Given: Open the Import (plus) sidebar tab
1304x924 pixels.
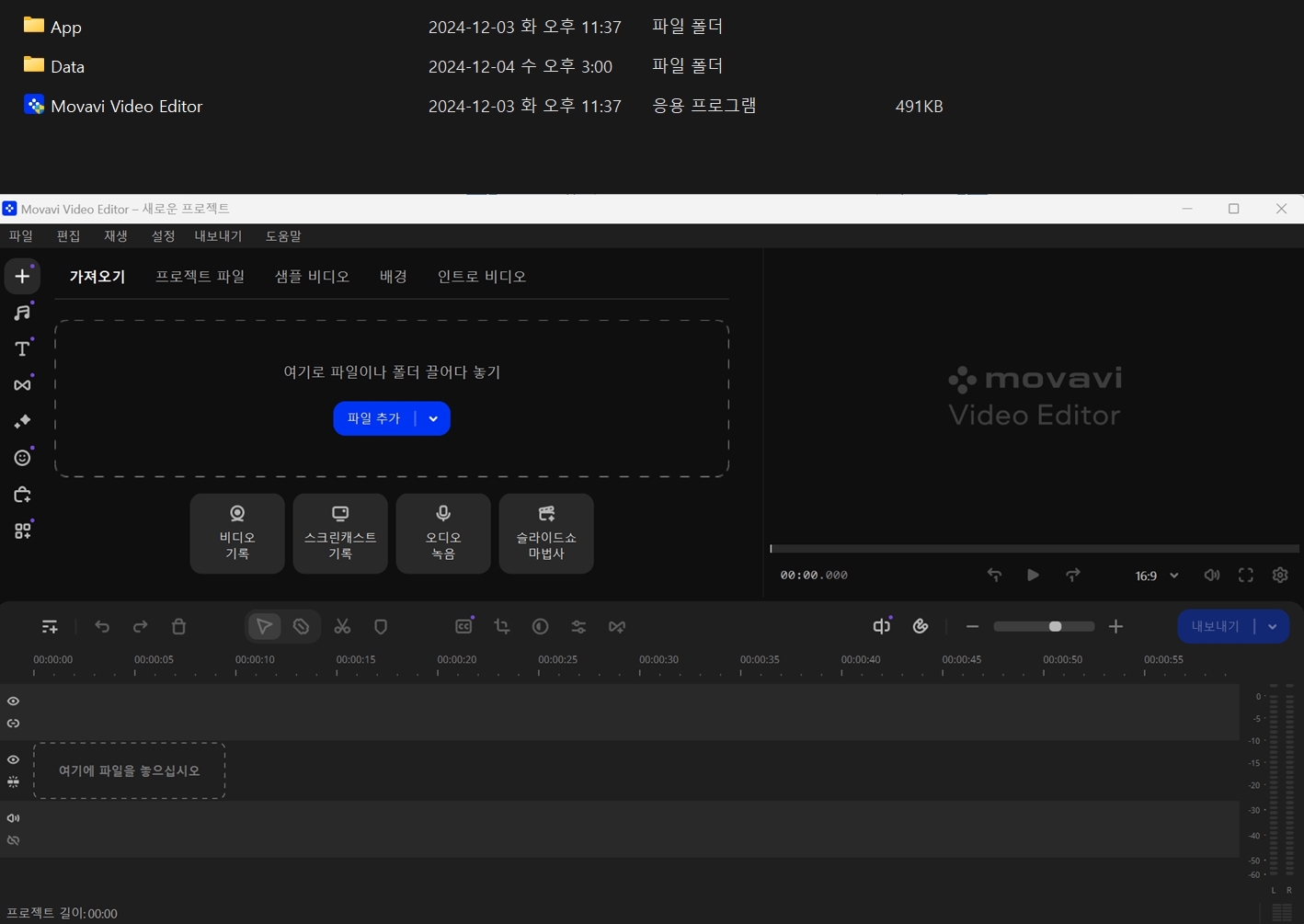Looking at the screenshot, I should point(22,276).
